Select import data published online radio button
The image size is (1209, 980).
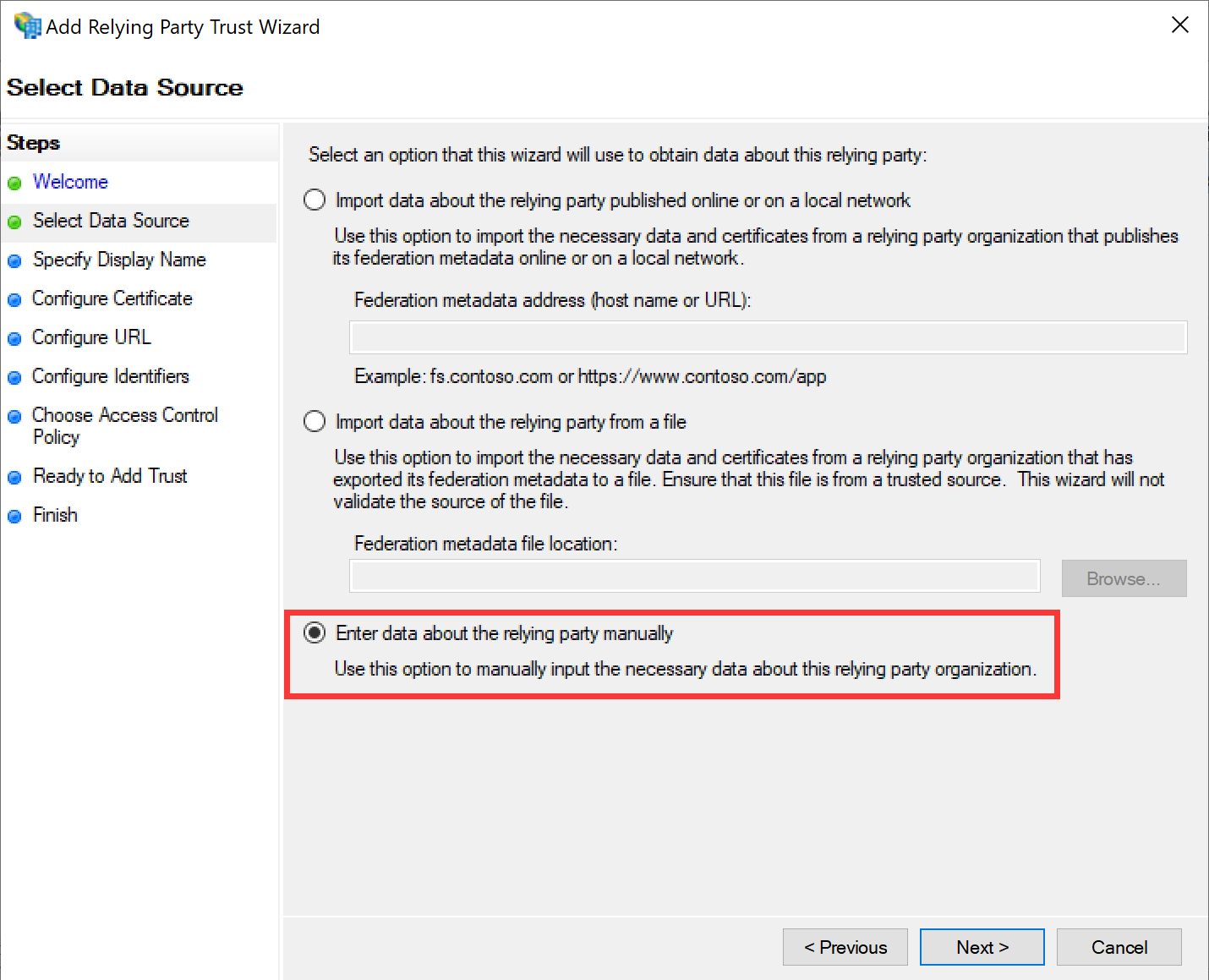pyautogui.click(x=315, y=200)
